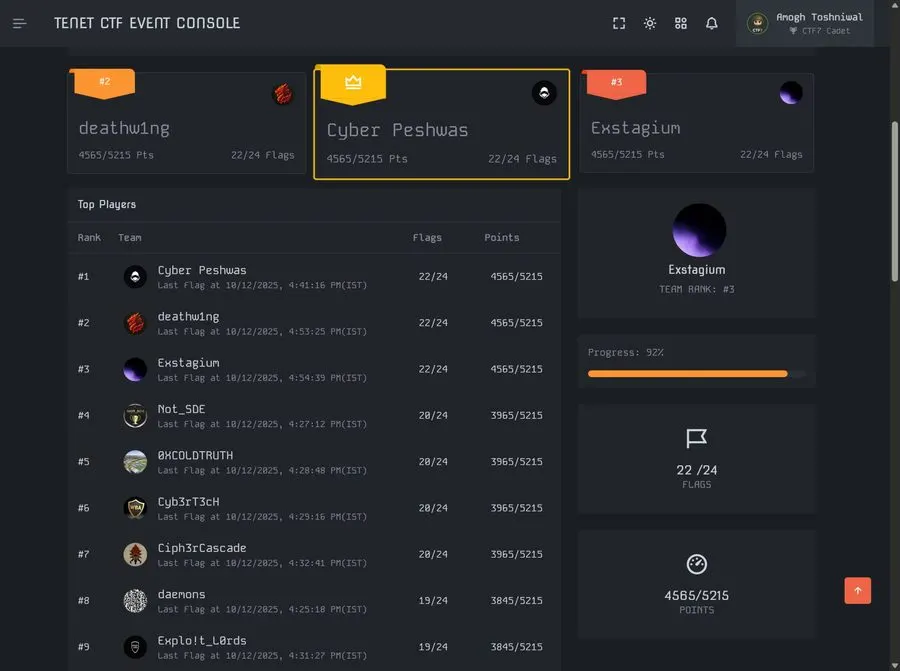Open notifications bell

(x=712, y=24)
